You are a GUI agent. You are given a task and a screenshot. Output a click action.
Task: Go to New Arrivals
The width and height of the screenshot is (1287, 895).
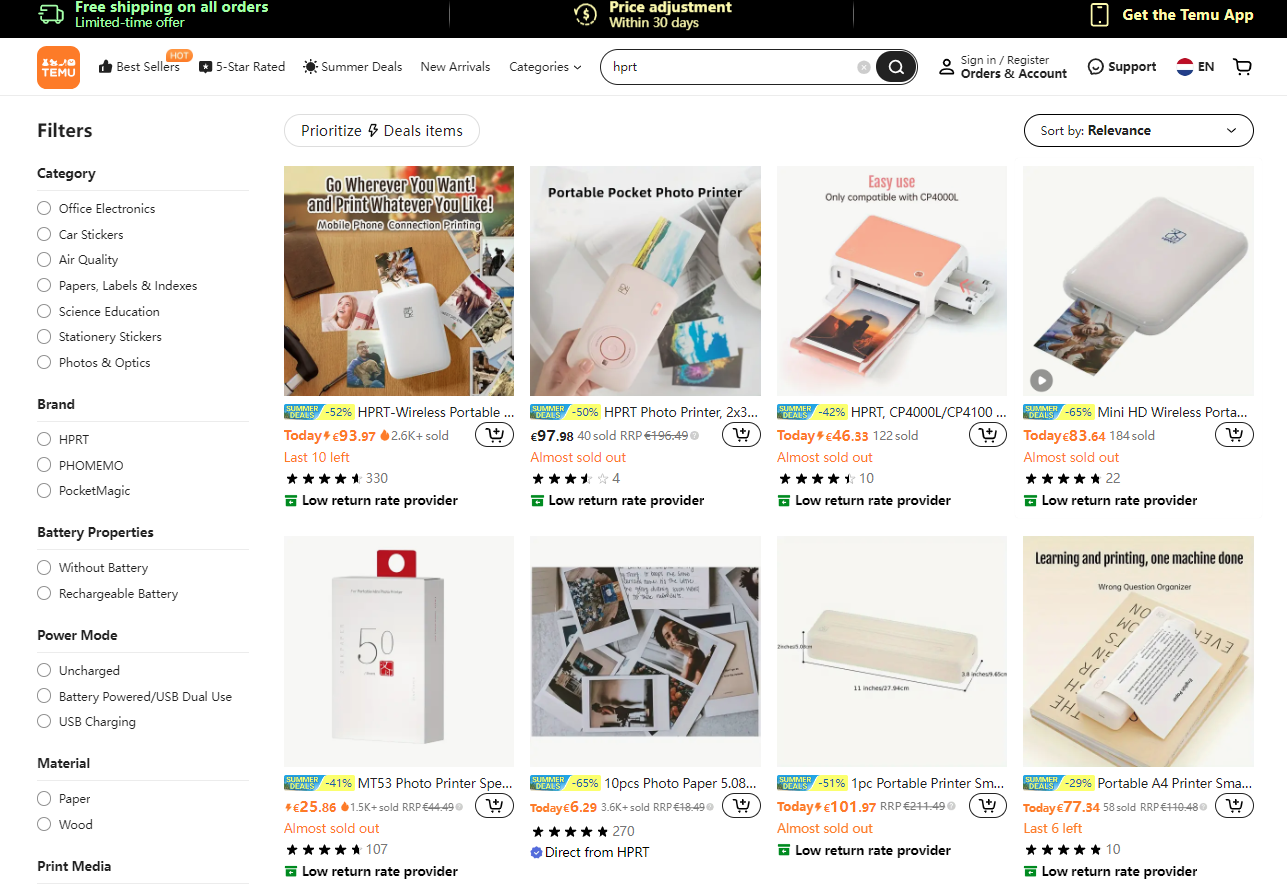pyautogui.click(x=455, y=67)
